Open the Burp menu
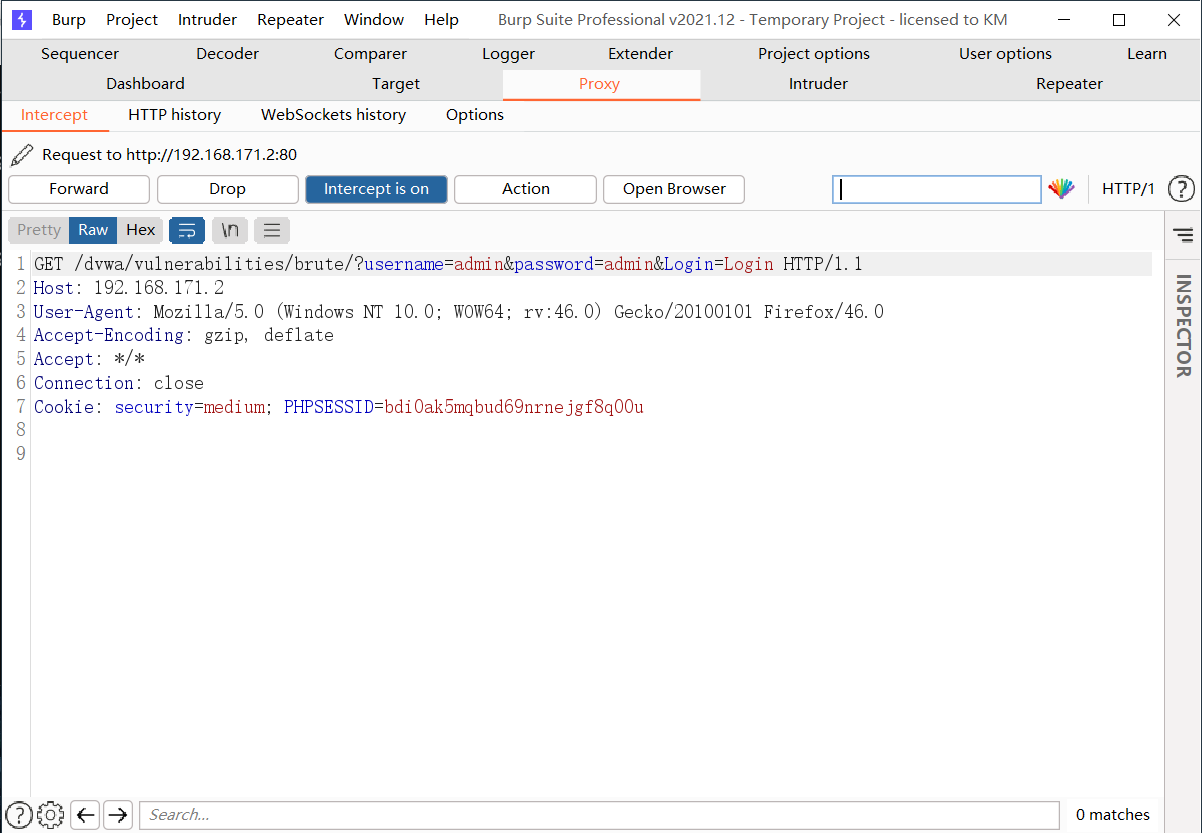 pos(69,20)
